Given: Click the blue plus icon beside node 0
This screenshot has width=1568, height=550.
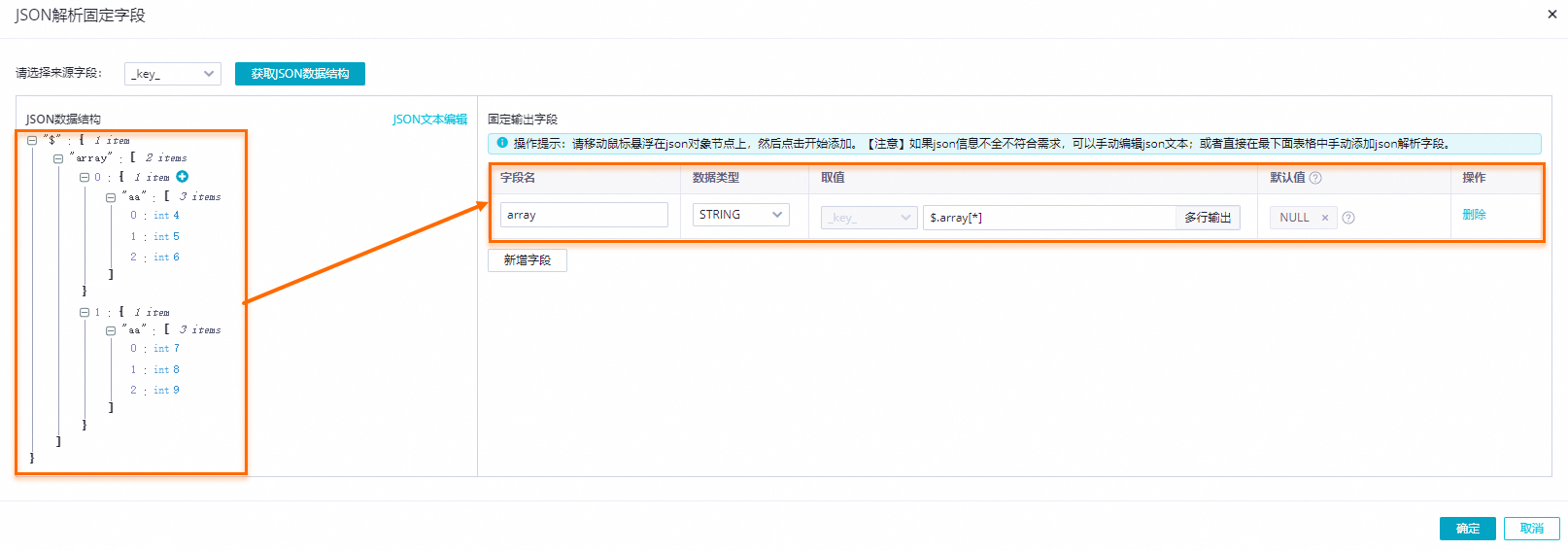Looking at the screenshot, I should point(182,177).
